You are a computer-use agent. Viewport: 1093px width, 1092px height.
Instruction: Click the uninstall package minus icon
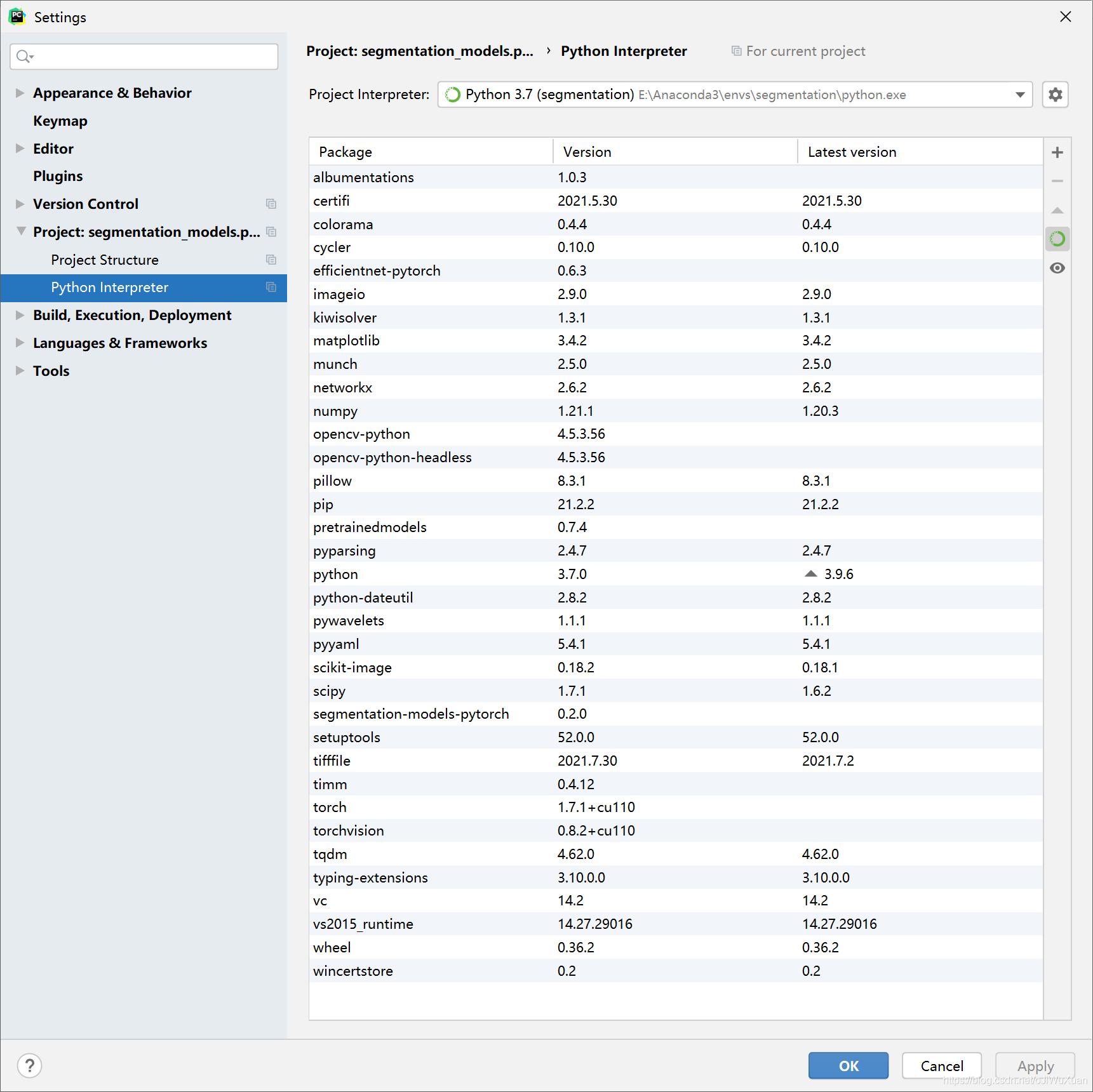pos(1057,181)
